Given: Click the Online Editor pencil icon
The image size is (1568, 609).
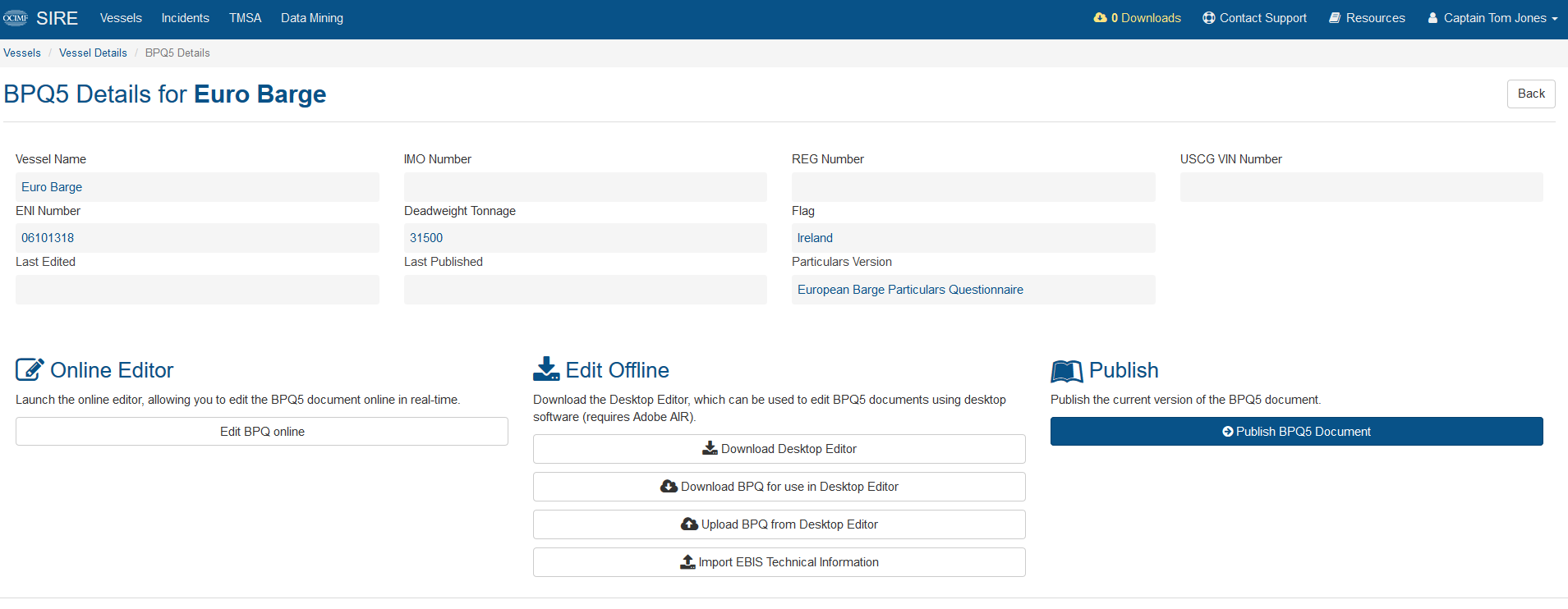Looking at the screenshot, I should coord(30,369).
